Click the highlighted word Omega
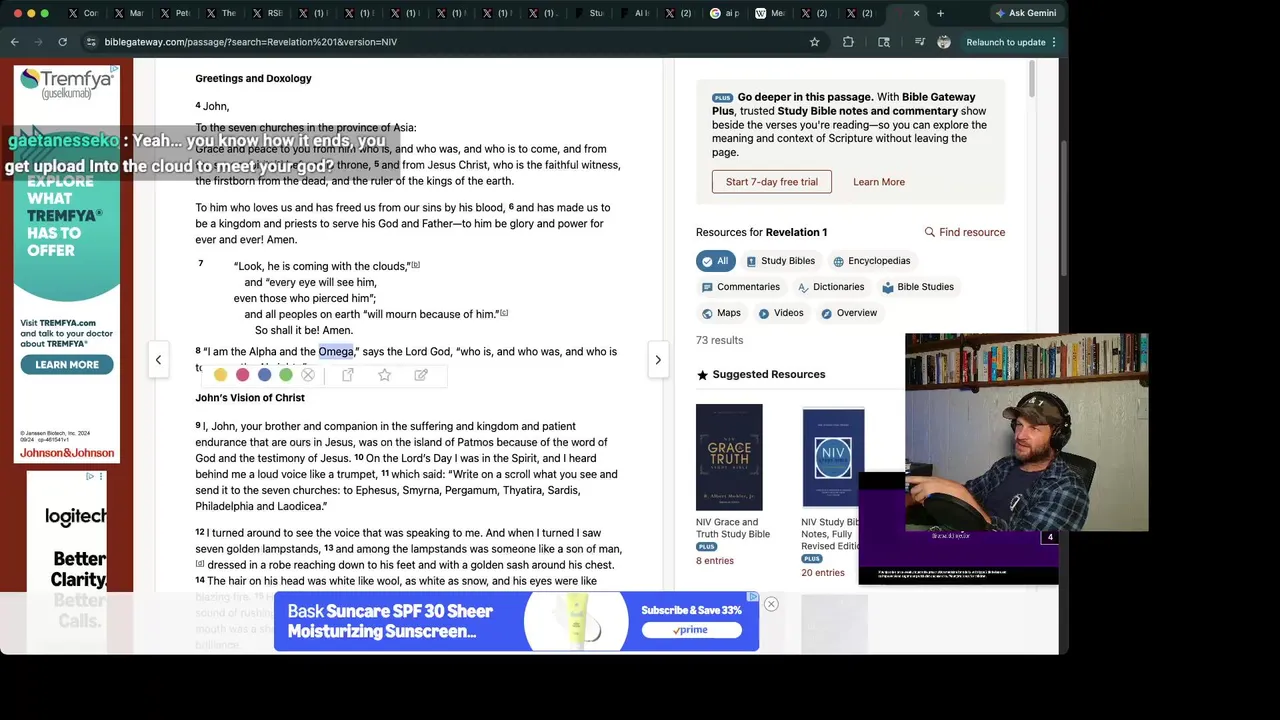Screen dimensions: 1280x720 pos(336,352)
